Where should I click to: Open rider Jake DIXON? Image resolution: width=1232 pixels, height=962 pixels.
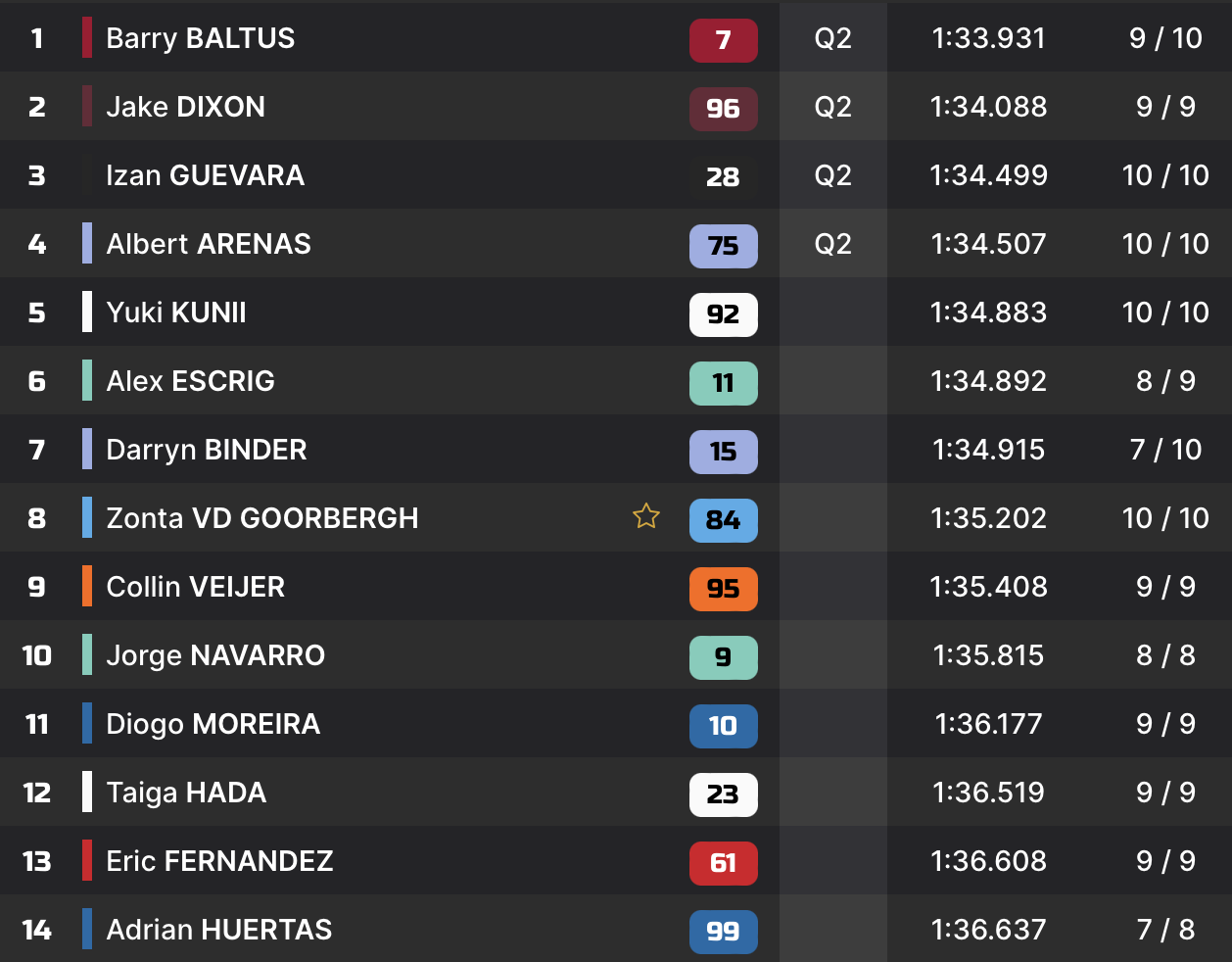pos(185,107)
